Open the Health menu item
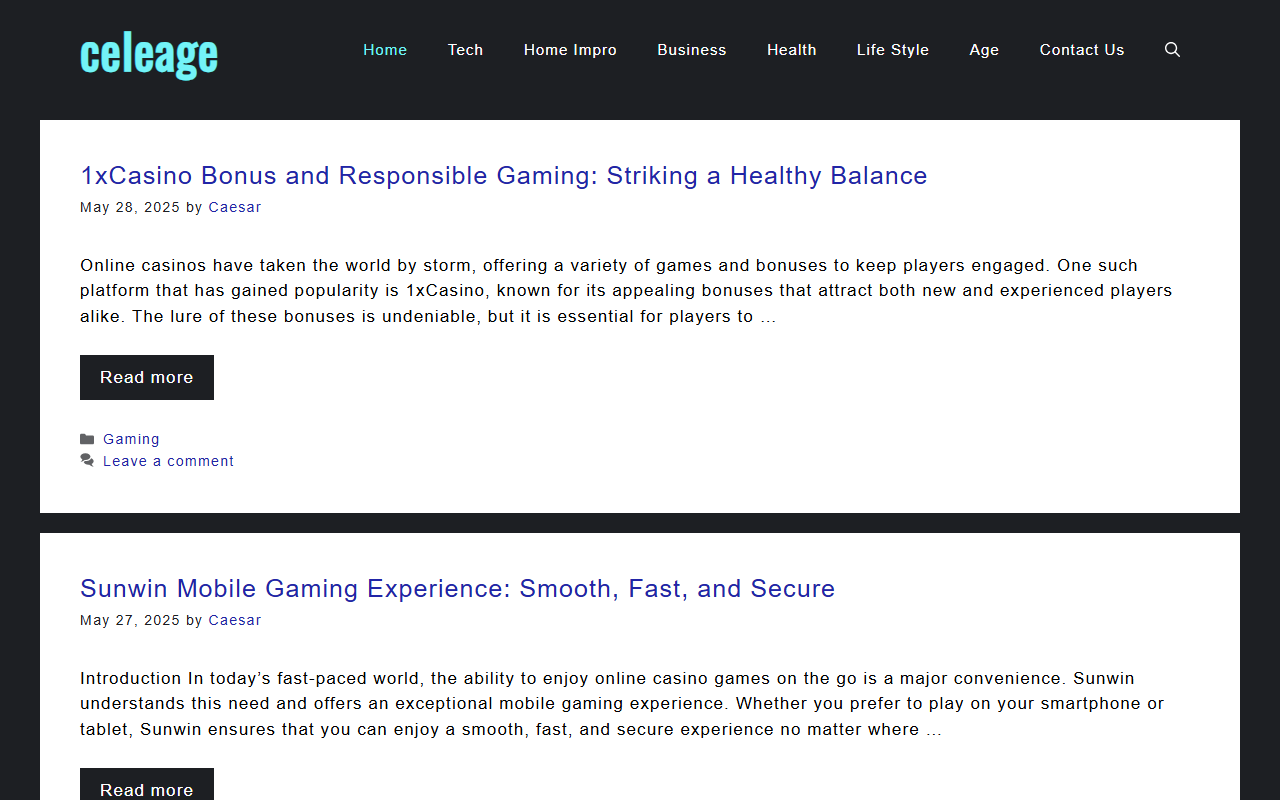 [x=792, y=50]
